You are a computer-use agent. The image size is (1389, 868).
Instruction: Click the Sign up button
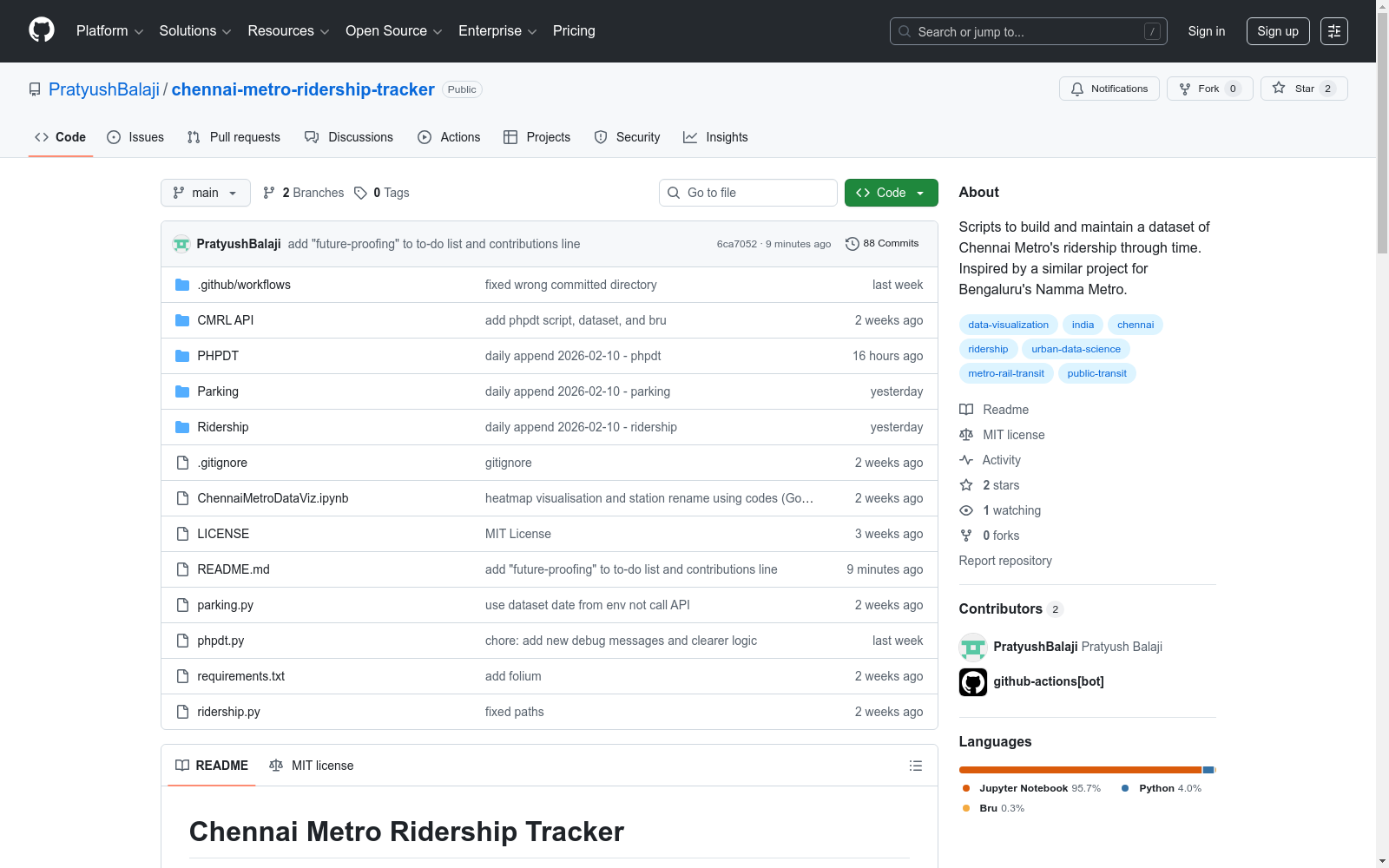pos(1278,31)
